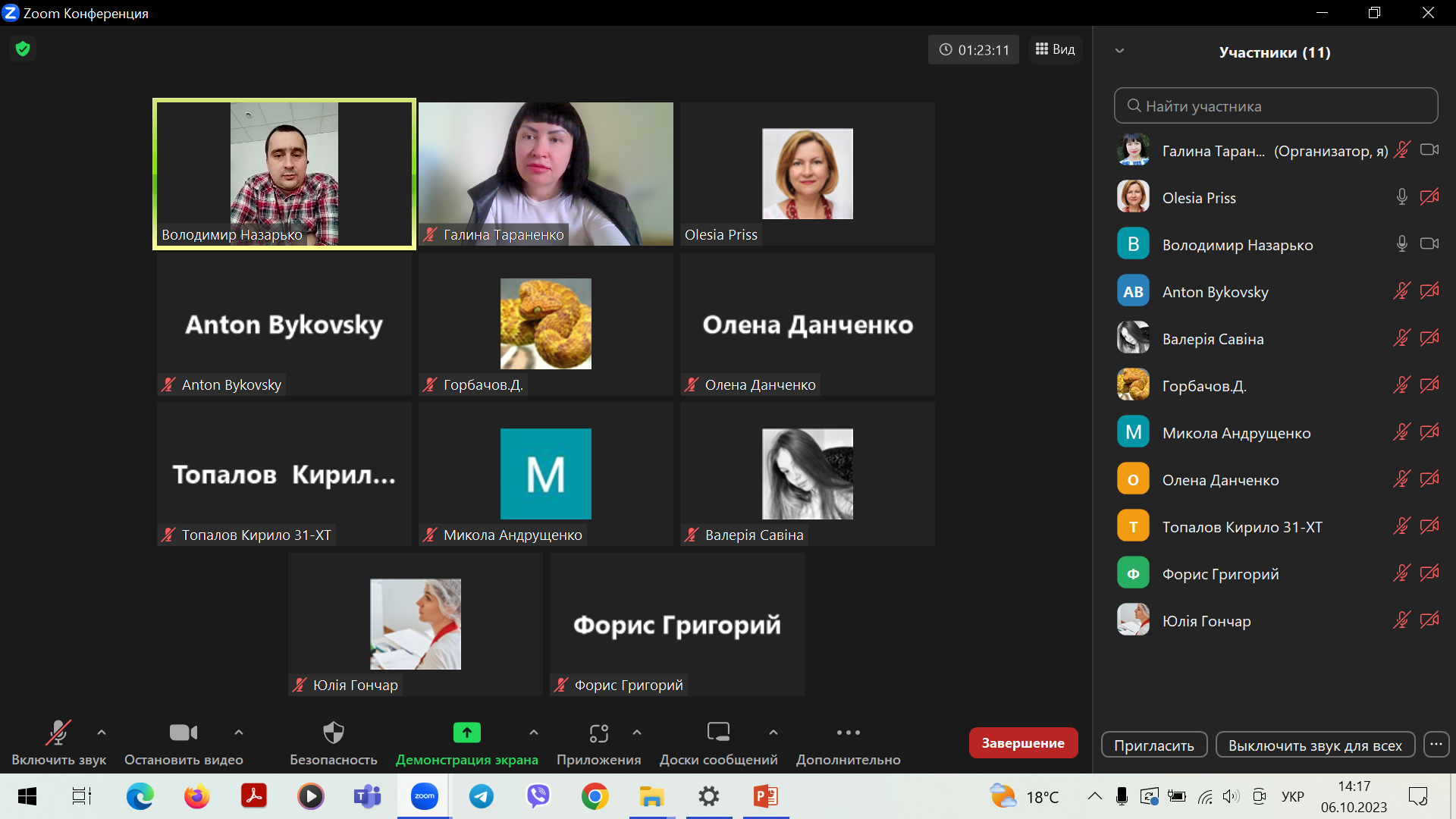
Task: Click Olesia Priss microphone icon in participants list
Action: click(x=1401, y=197)
